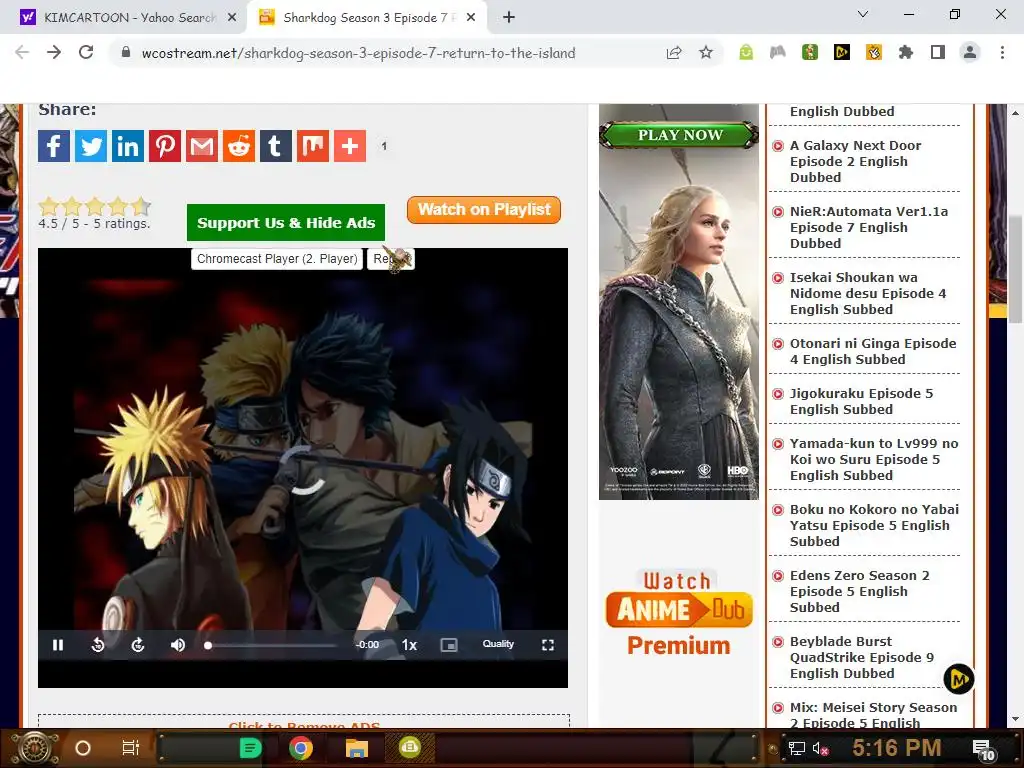Open File Explorer from the taskbar

click(x=357, y=748)
